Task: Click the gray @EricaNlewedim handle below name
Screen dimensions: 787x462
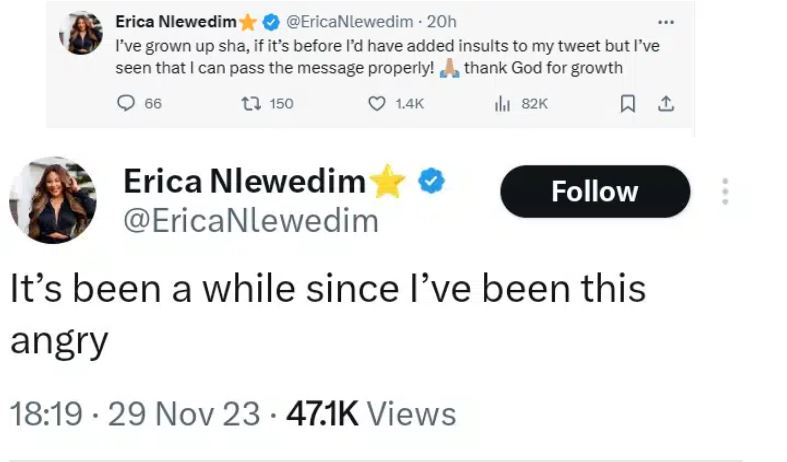Action: tap(250, 220)
